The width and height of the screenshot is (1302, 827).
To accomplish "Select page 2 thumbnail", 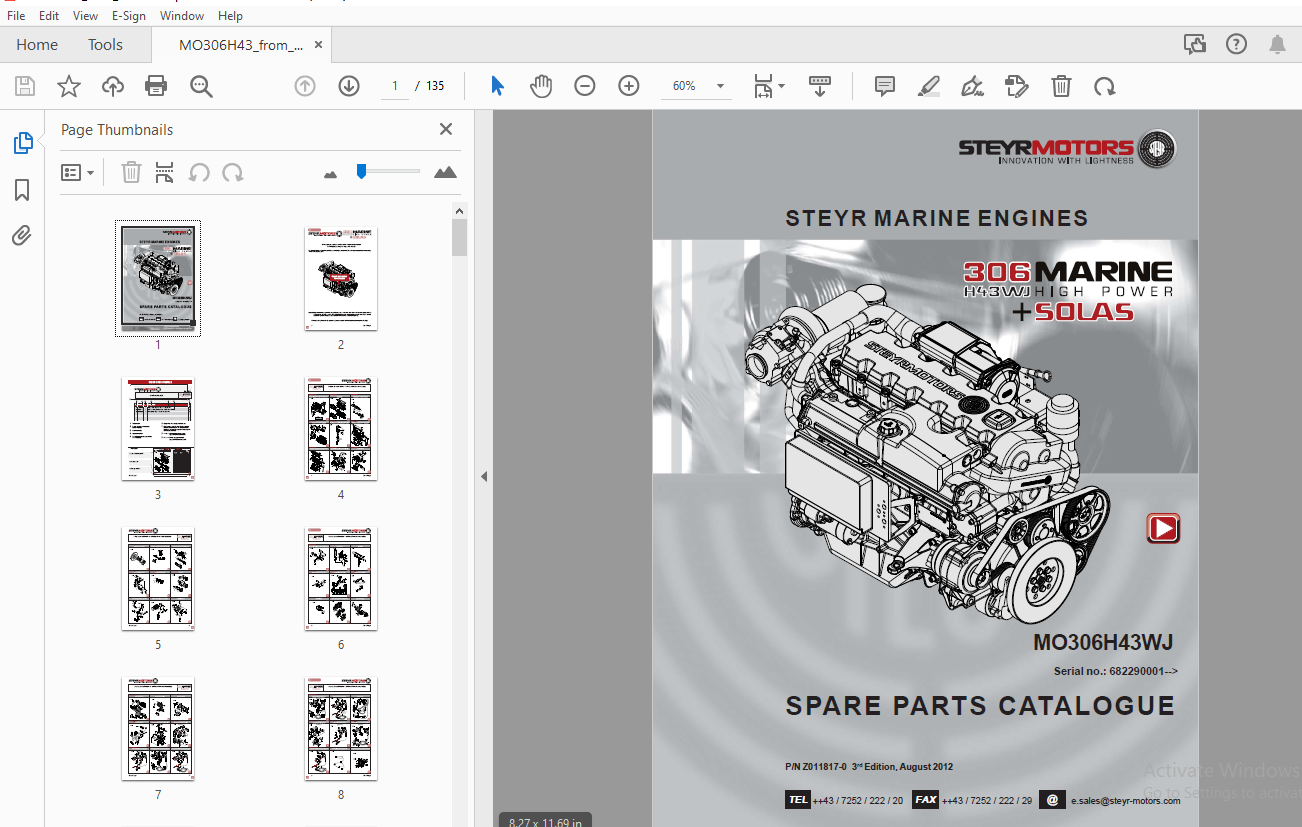I will (341, 278).
